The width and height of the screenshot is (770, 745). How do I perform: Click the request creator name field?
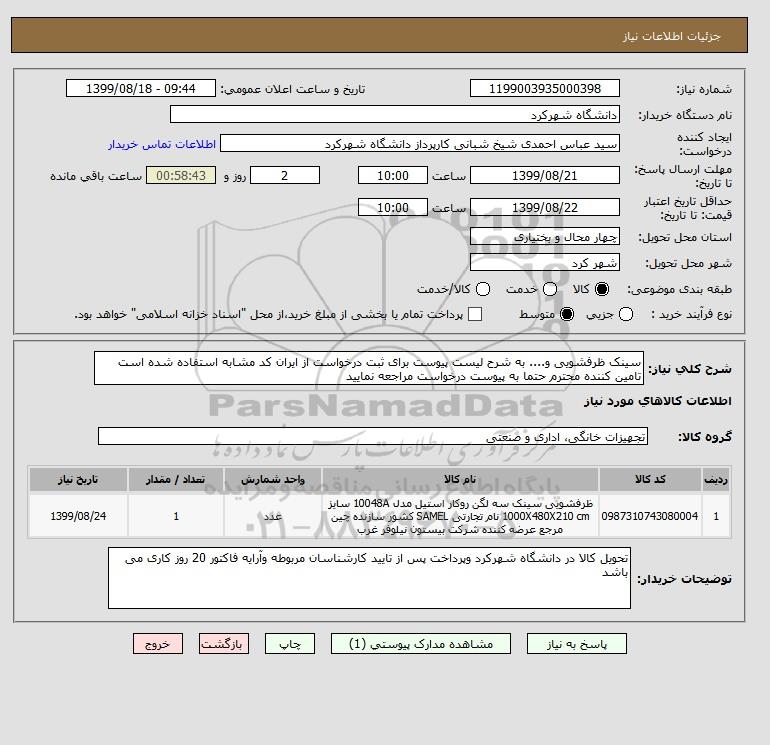[x=420, y=144]
